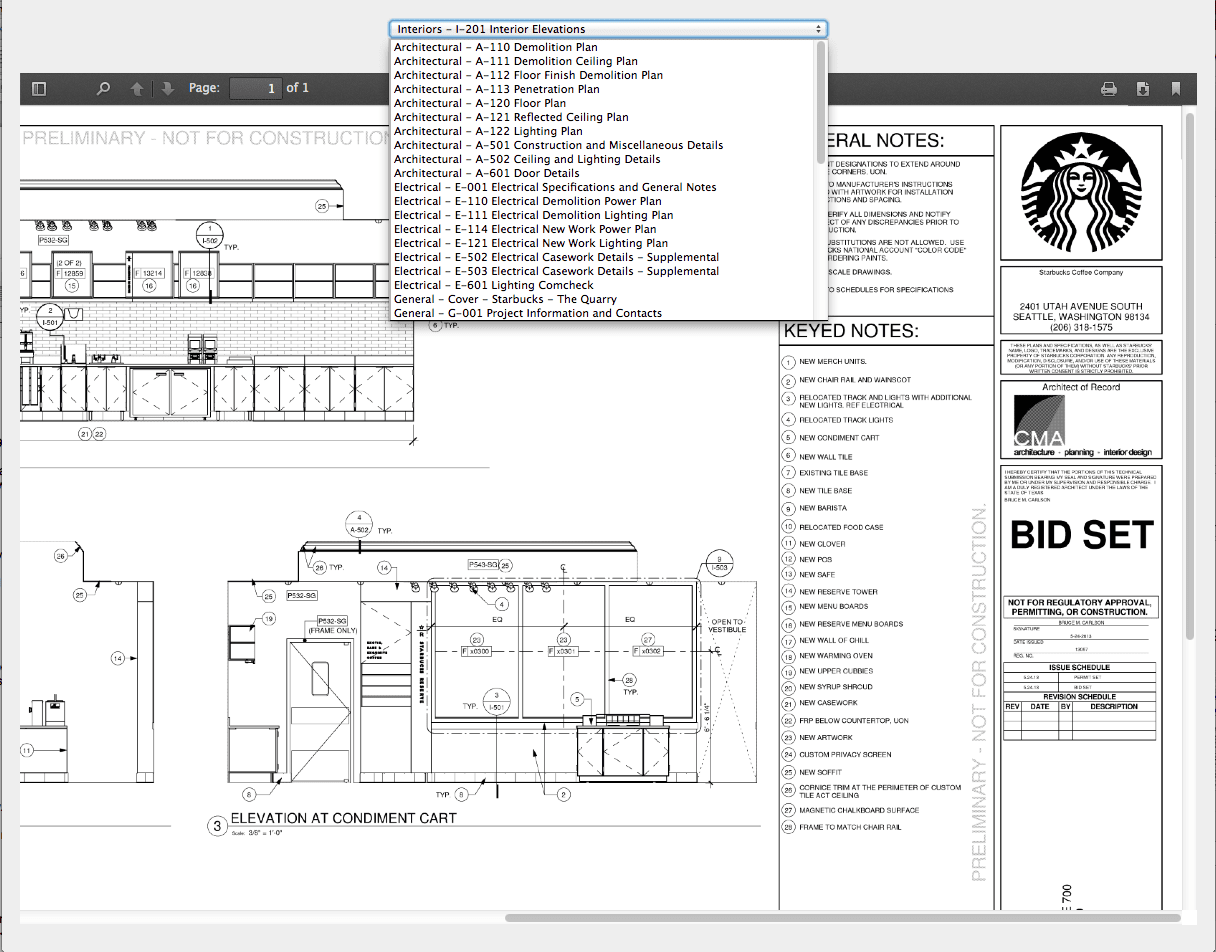This screenshot has height=952, width=1216.
Task: Click keyed note NEW WALL OF CHILL
Action: [x=834, y=640]
